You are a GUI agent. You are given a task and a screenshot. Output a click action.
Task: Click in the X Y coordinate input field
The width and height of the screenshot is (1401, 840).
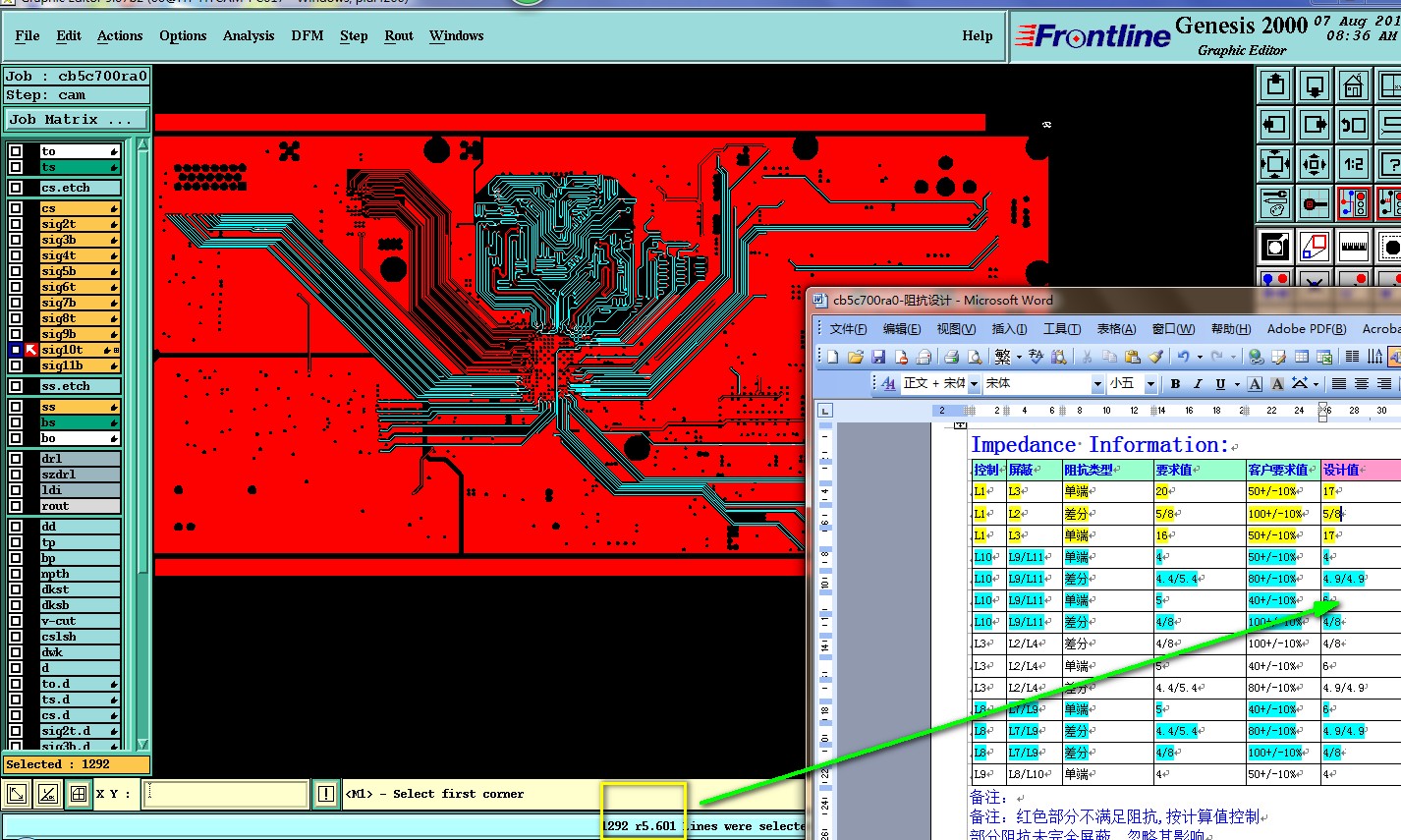(x=226, y=794)
